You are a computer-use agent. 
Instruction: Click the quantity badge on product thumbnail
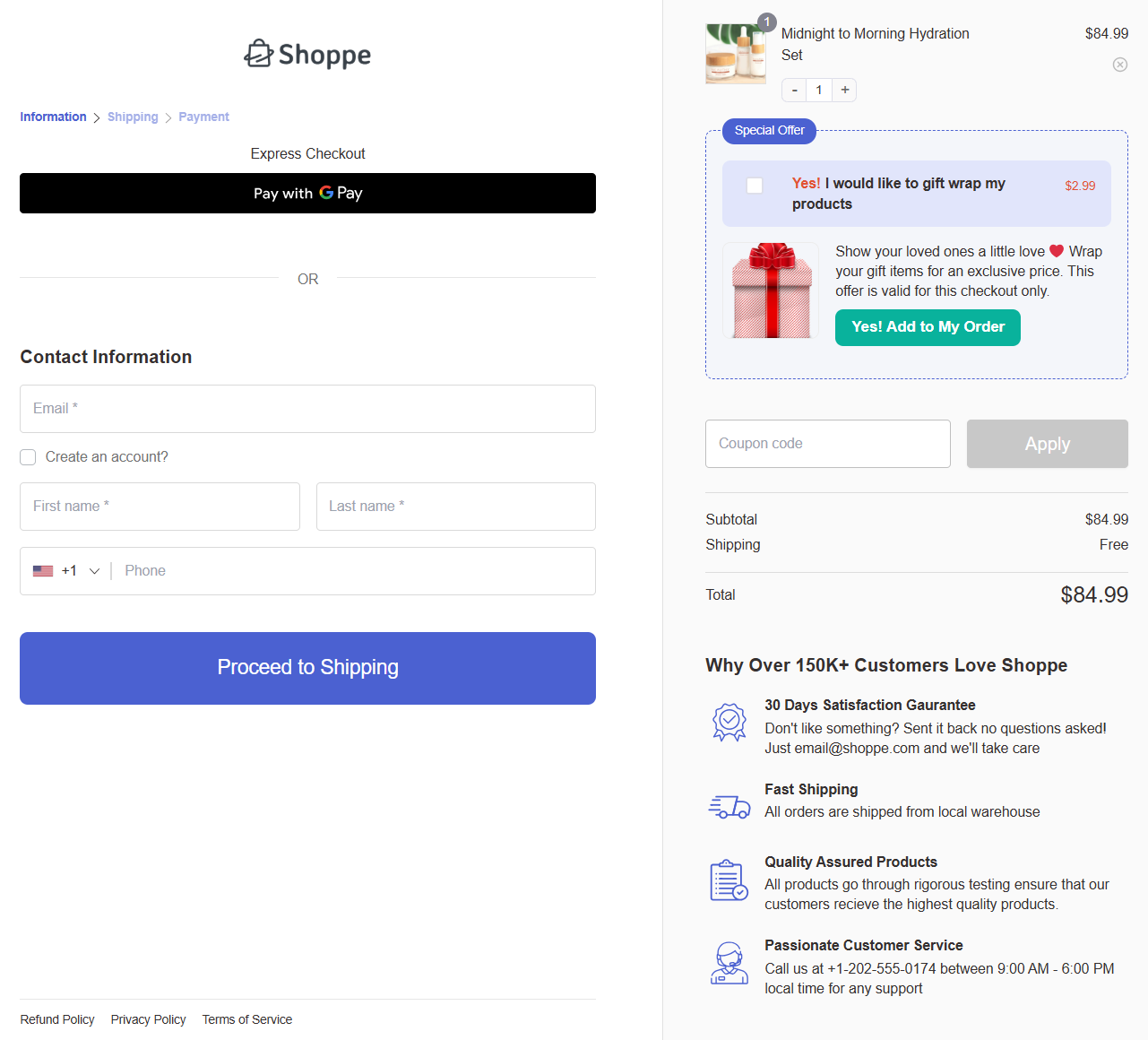tap(767, 22)
